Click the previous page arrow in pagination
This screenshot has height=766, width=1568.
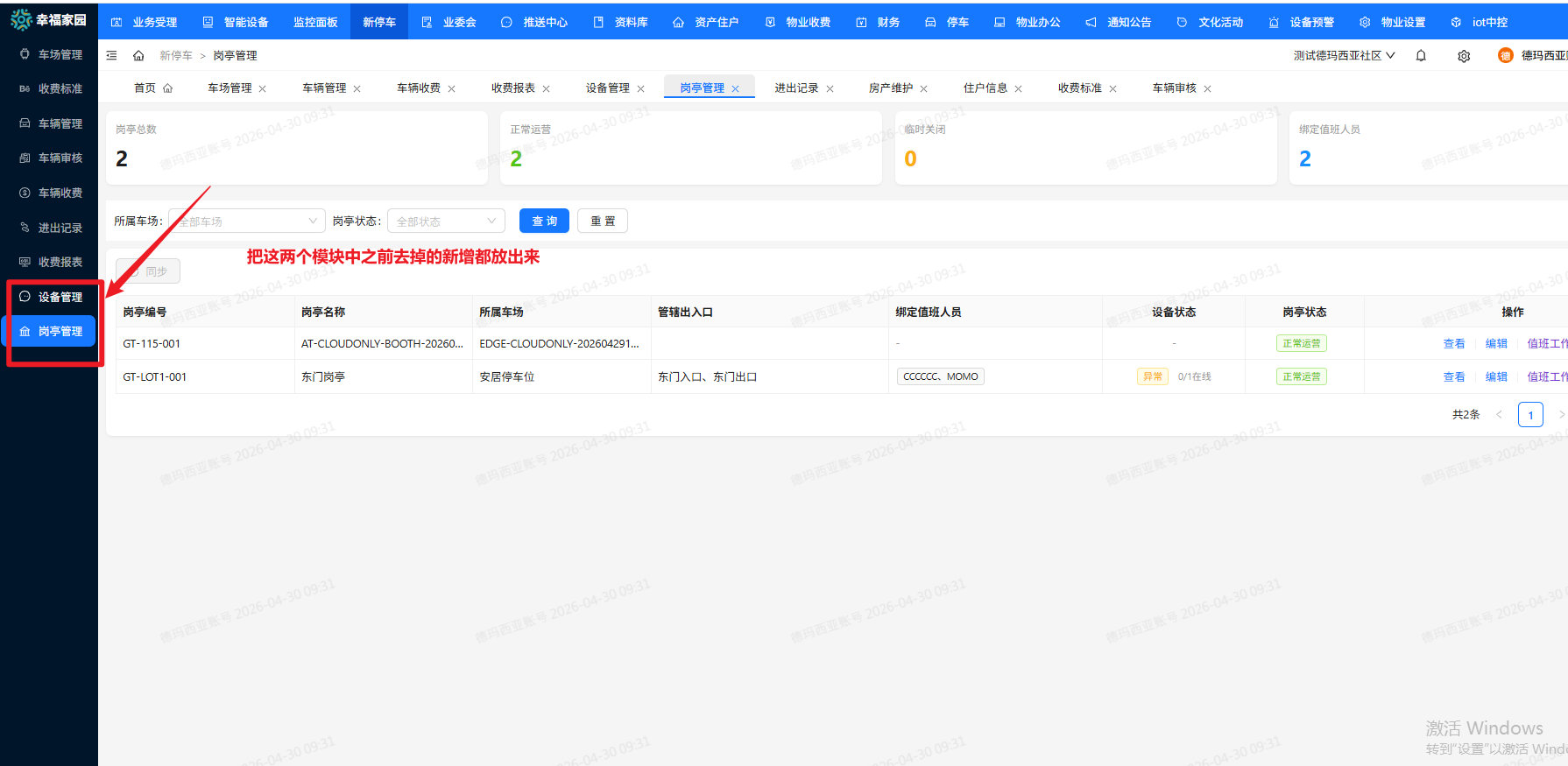pos(1499,414)
